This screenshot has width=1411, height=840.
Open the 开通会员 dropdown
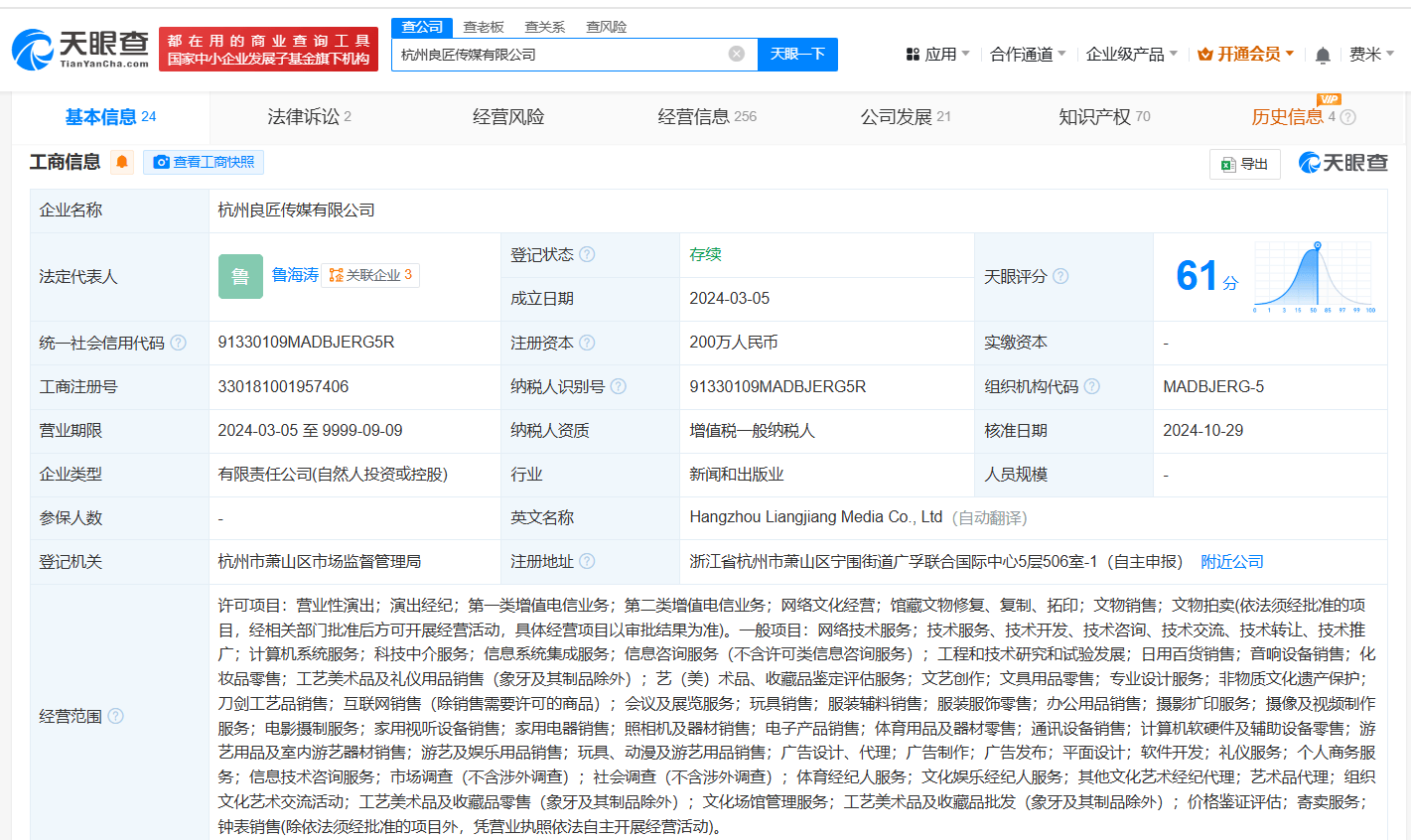1245,54
